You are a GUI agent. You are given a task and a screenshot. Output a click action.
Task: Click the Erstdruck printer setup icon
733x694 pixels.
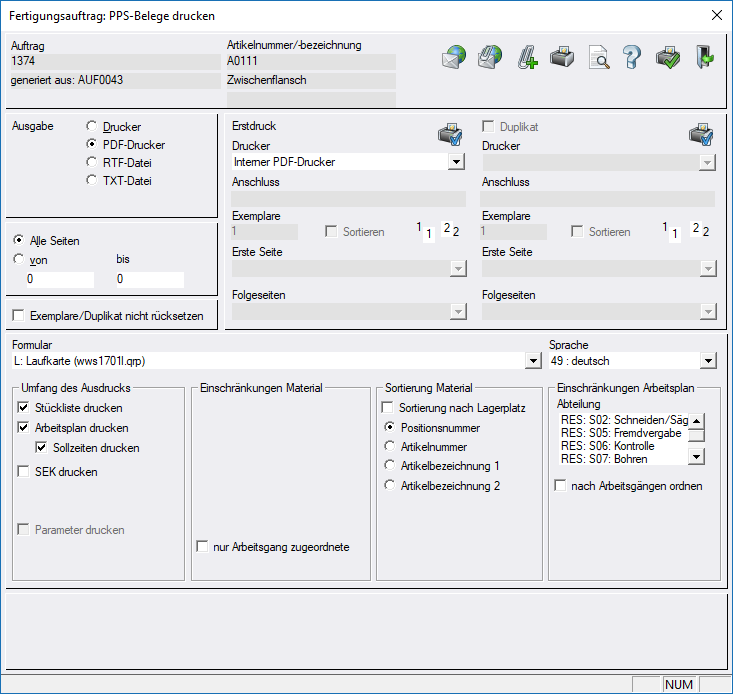click(x=450, y=134)
